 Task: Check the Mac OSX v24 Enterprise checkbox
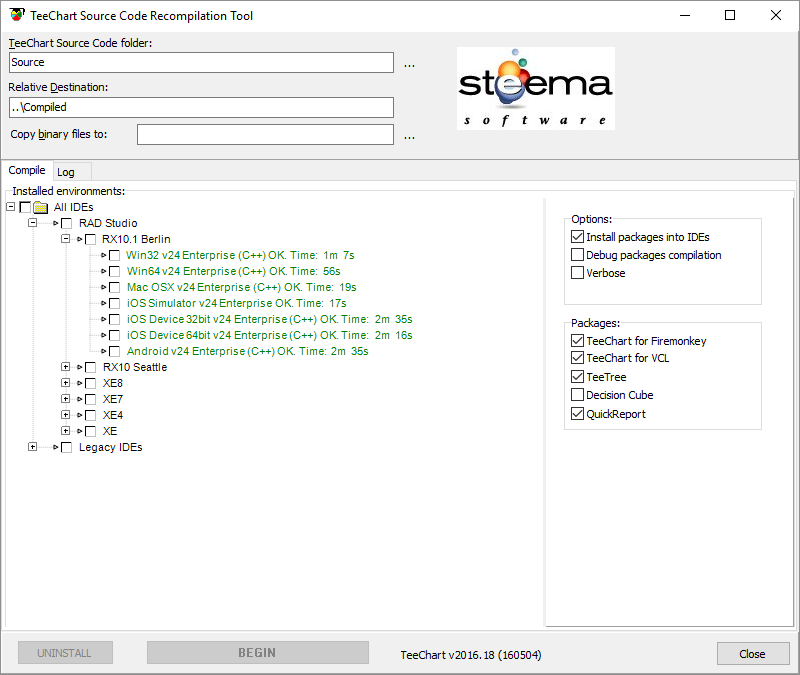(x=115, y=287)
